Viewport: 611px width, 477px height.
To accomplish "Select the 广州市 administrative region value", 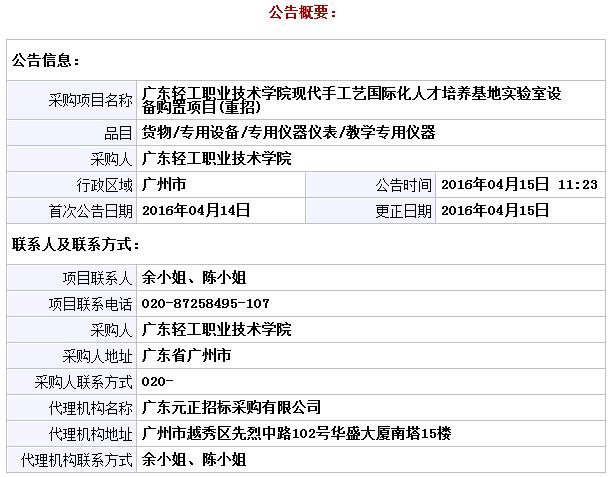I will point(164,185).
